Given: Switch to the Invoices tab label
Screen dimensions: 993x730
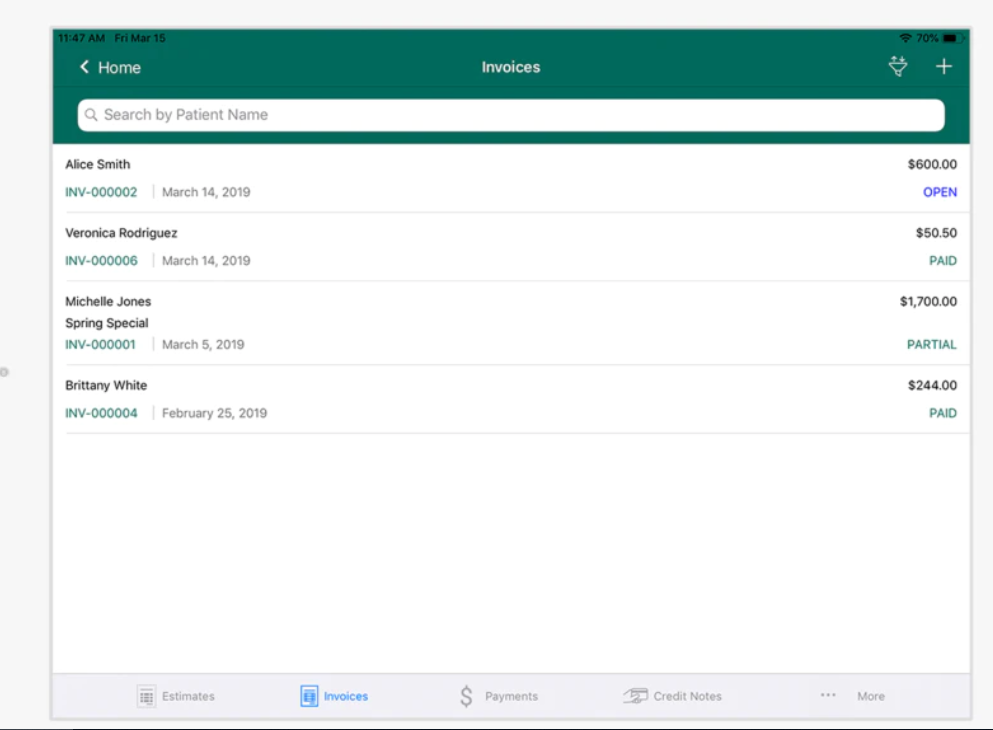Looking at the screenshot, I should click(x=346, y=696).
